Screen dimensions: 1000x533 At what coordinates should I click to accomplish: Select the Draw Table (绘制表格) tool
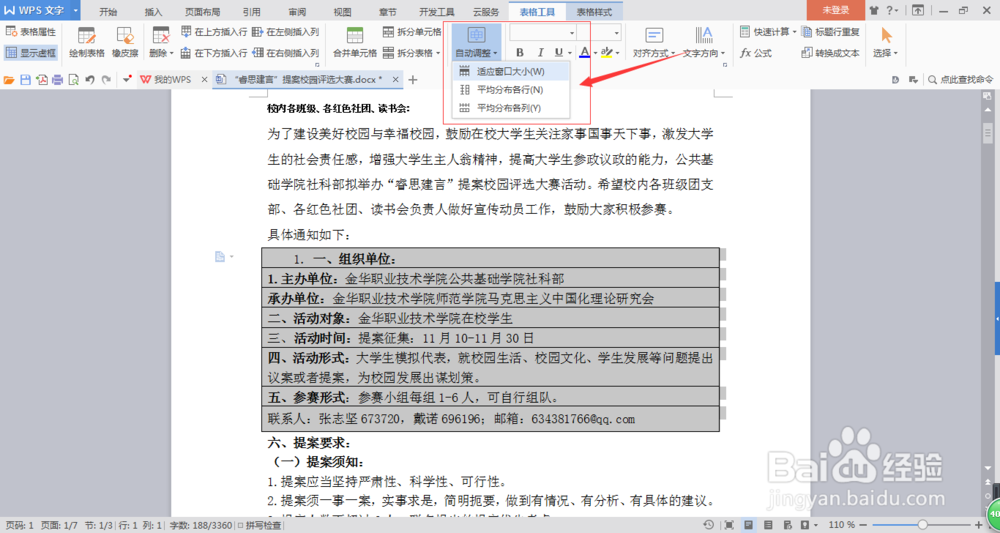click(87, 42)
